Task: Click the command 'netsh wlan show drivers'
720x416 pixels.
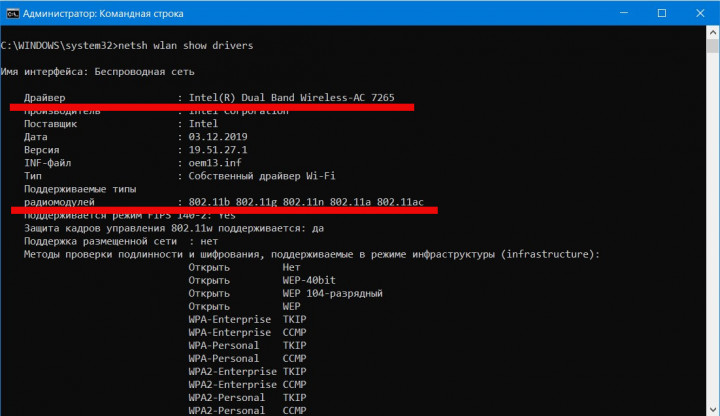Action: (186, 45)
